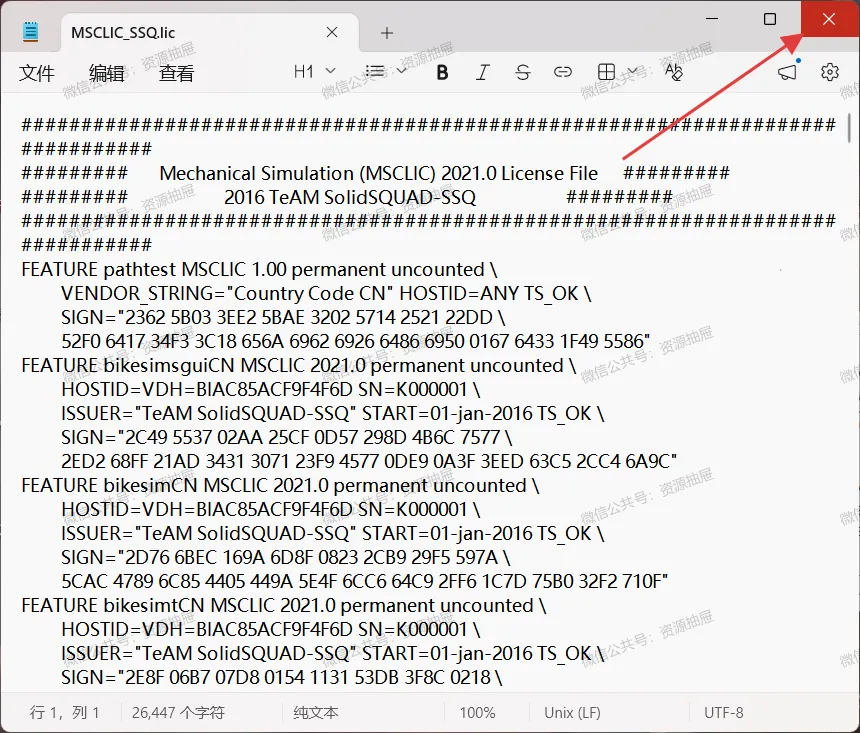The image size is (860, 733).
Task: Click the SIGN="2362 5B03 3EE2" line
Action: 283,318
